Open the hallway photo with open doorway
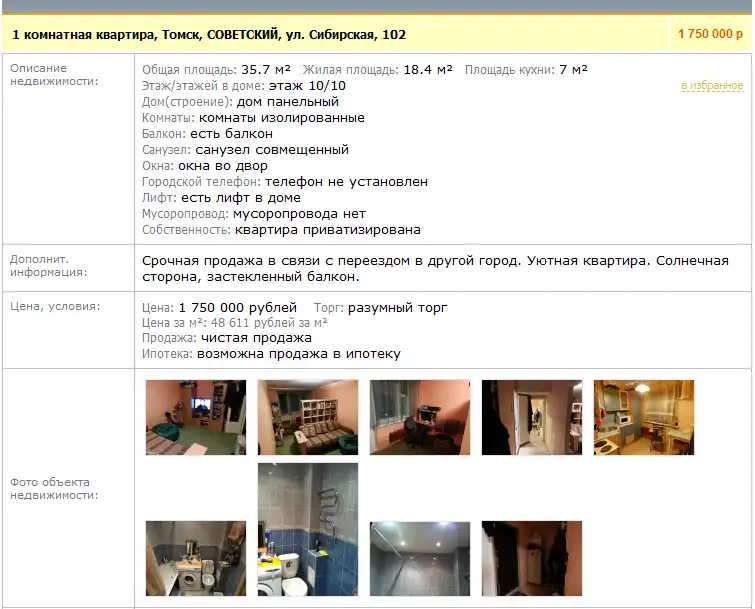The width and height of the screenshot is (755, 609). pyautogui.click(x=531, y=417)
